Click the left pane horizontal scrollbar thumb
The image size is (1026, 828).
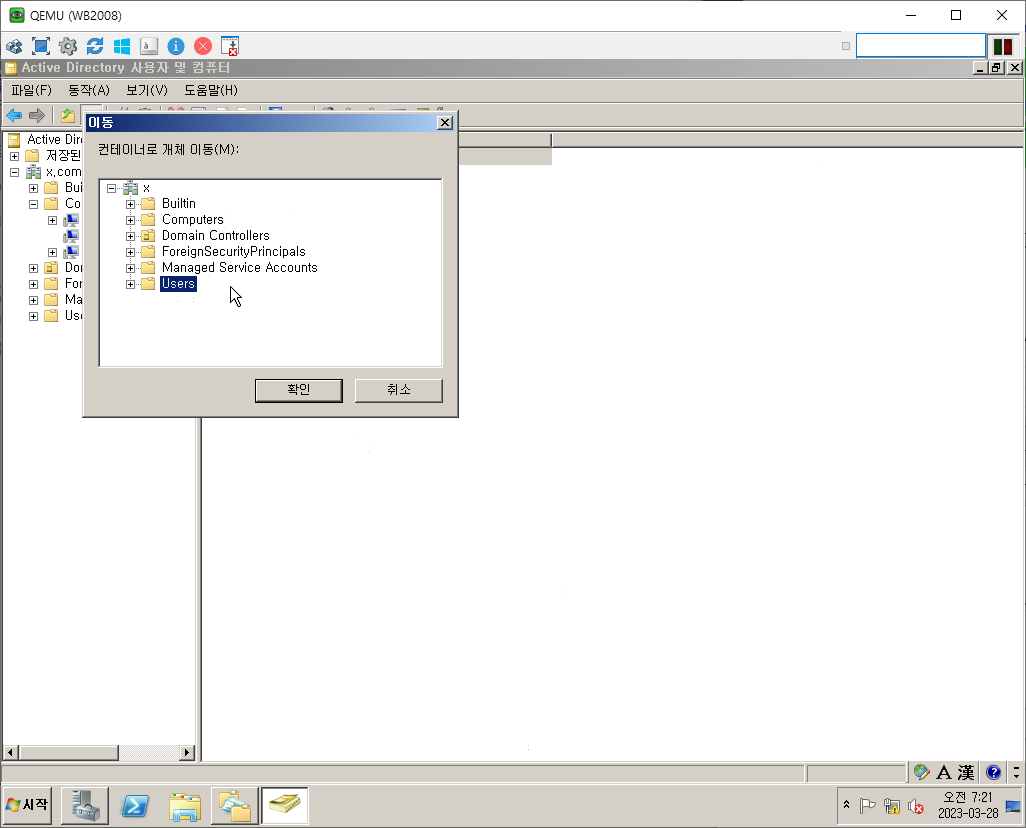(x=69, y=753)
